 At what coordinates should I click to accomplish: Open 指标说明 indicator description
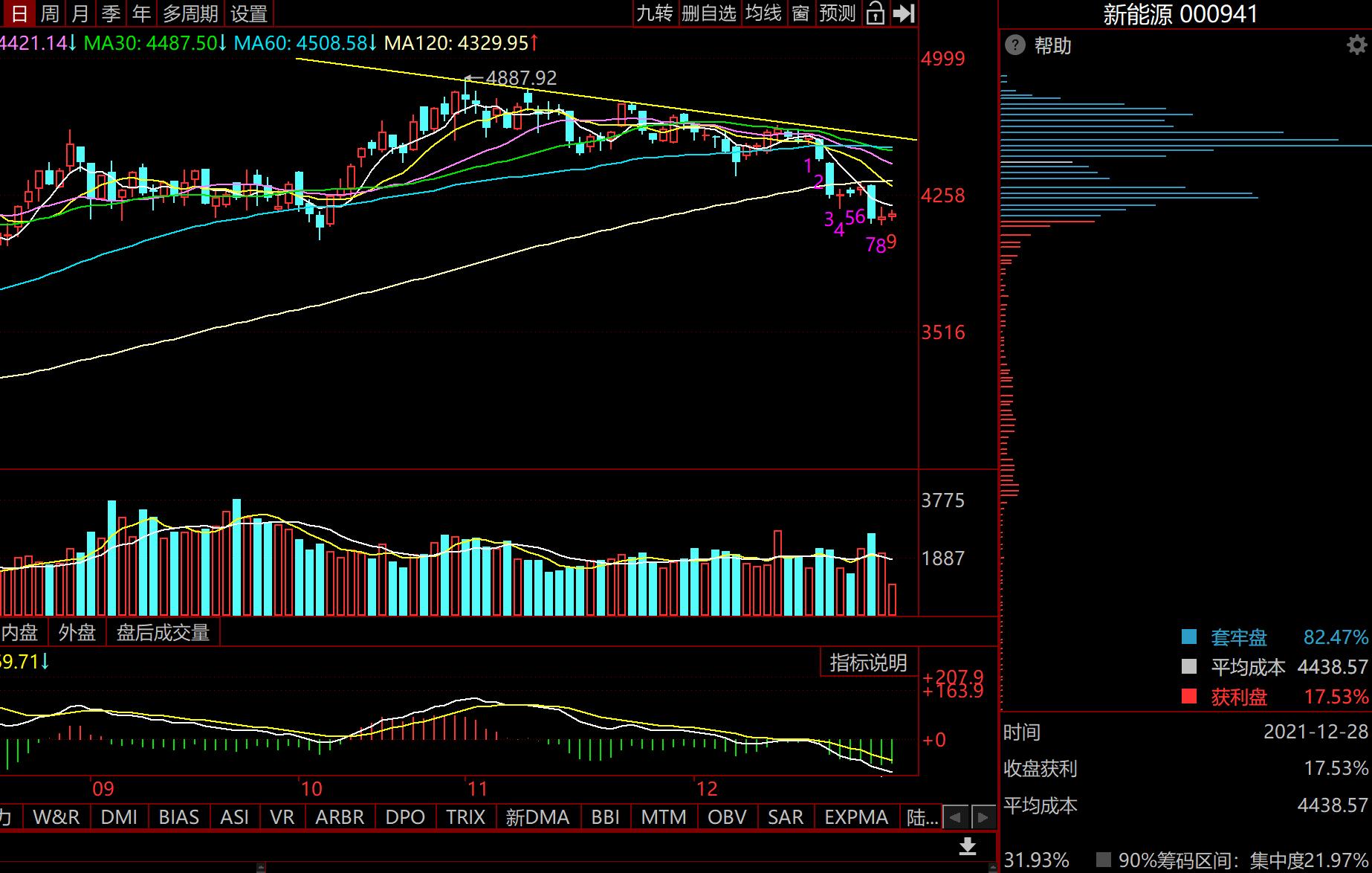click(868, 663)
